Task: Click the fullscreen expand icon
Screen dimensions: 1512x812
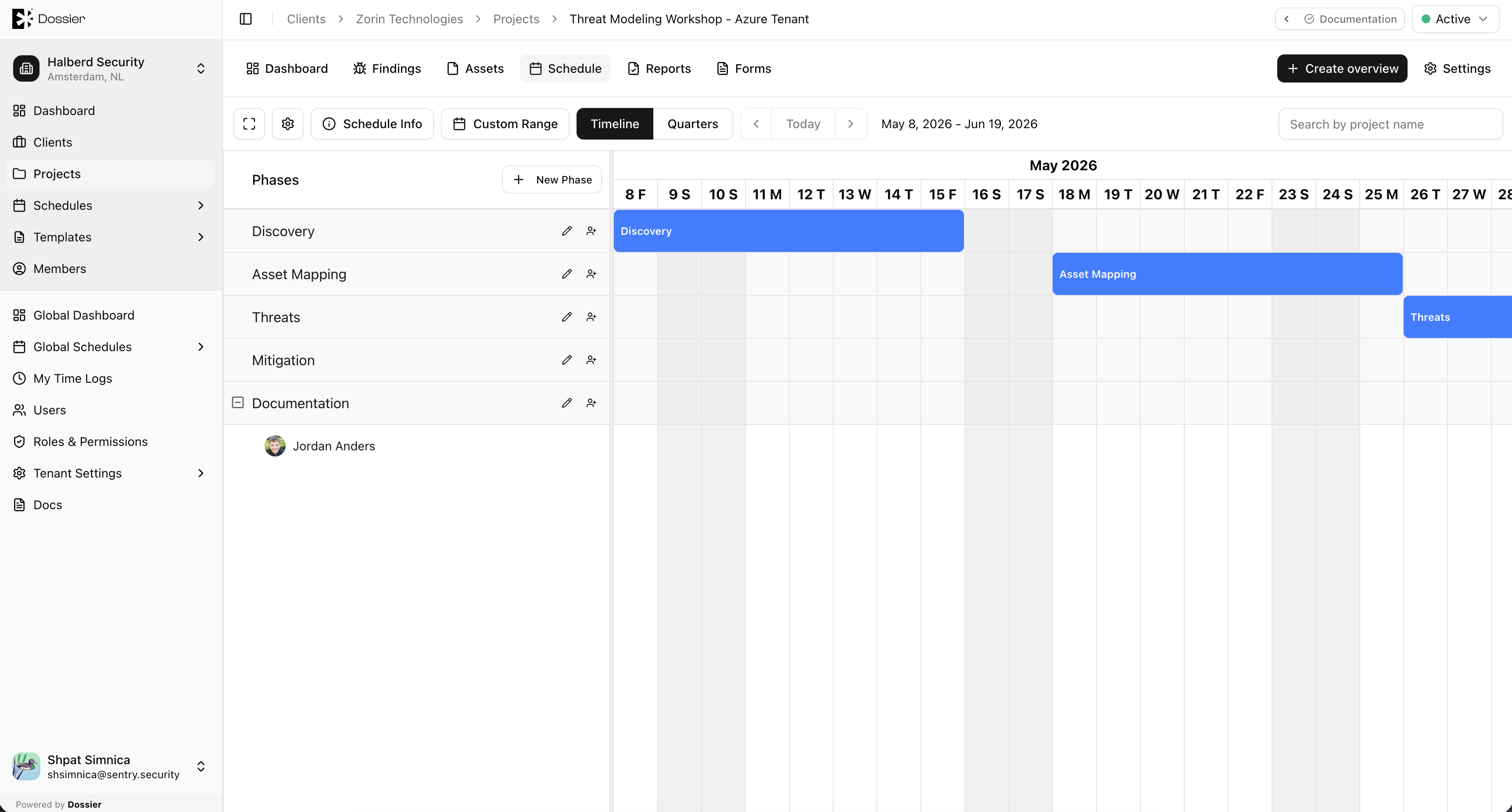Action: (249, 124)
